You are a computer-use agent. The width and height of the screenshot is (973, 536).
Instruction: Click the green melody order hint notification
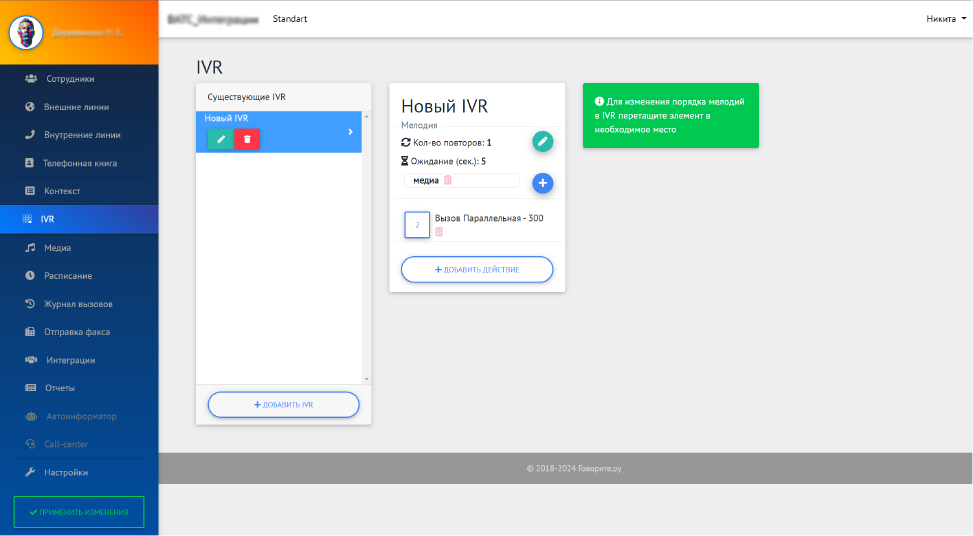pos(671,115)
